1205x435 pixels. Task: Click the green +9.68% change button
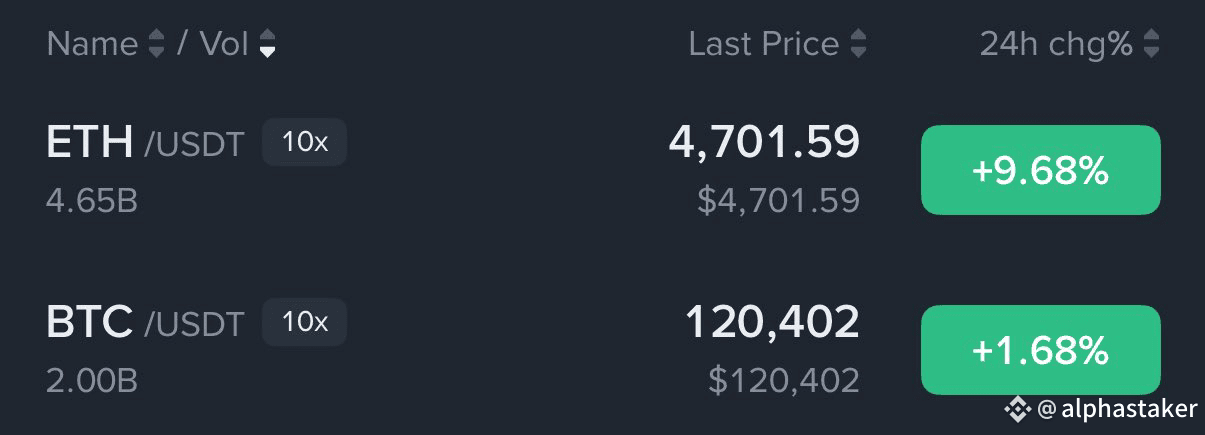[x=1040, y=170]
